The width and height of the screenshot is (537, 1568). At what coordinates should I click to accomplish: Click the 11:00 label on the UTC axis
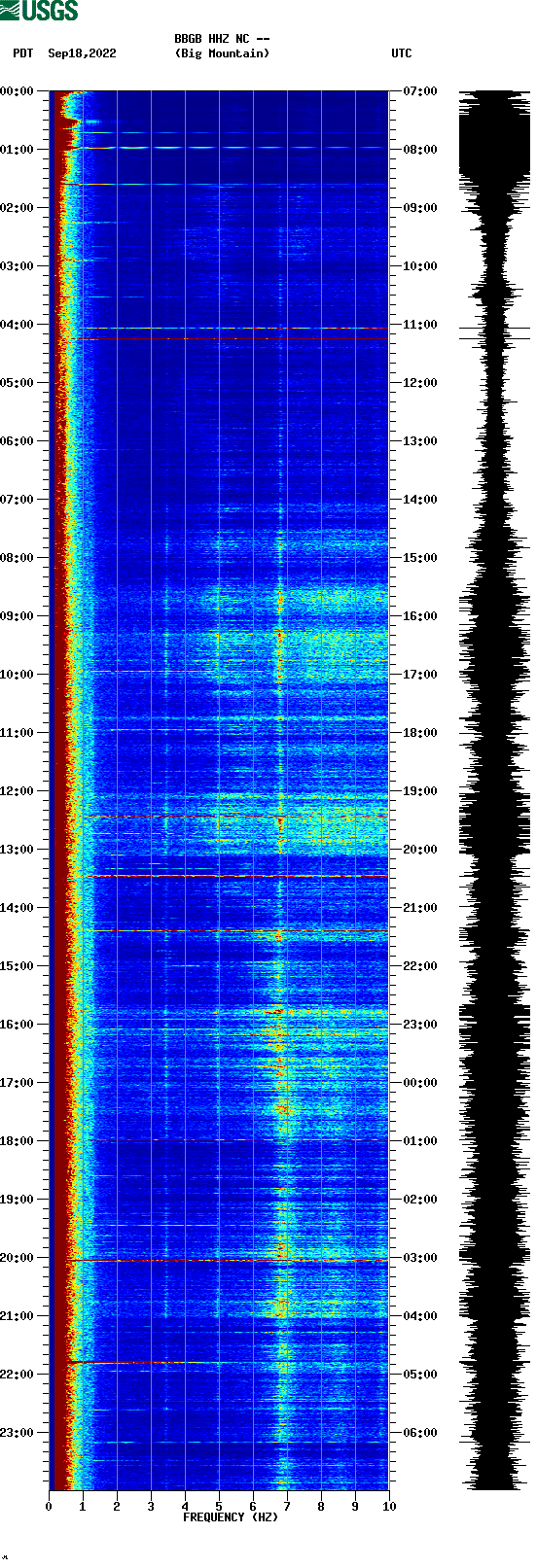tap(420, 325)
